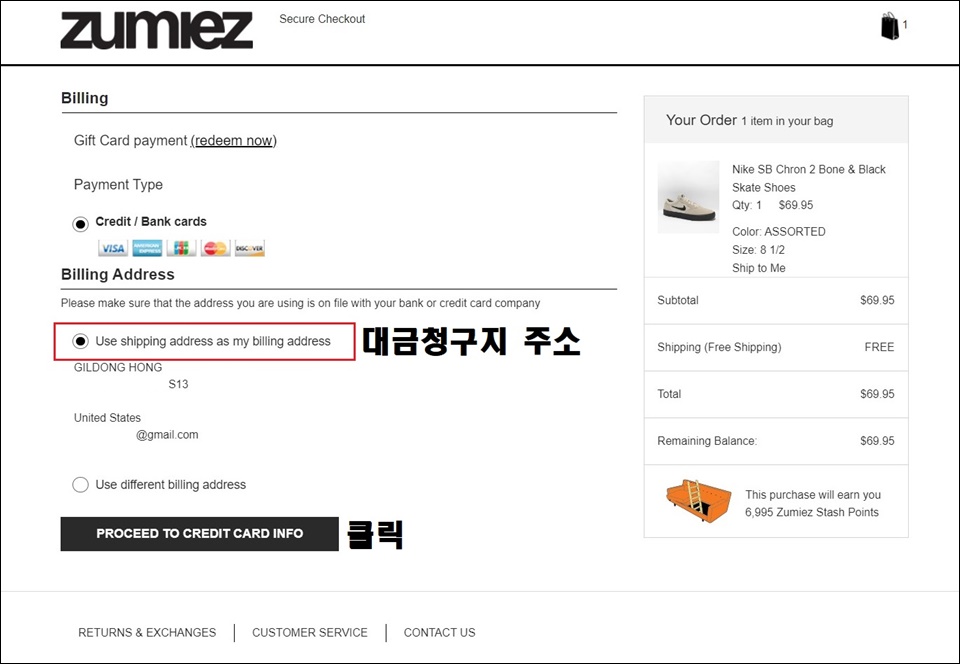Screen dimensions: 960x664
Task: Click the Visa card icon
Action: click(x=113, y=248)
